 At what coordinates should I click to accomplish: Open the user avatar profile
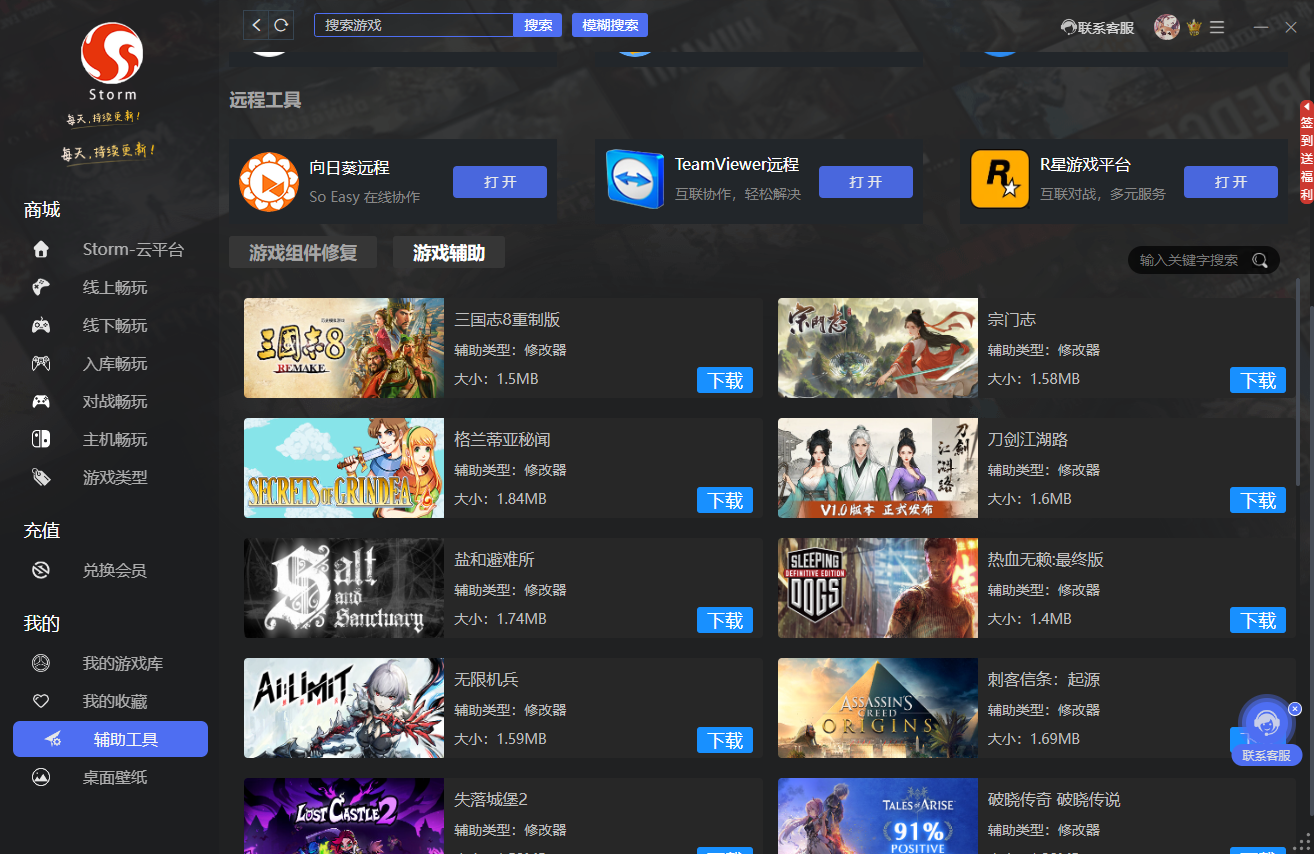[1166, 27]
